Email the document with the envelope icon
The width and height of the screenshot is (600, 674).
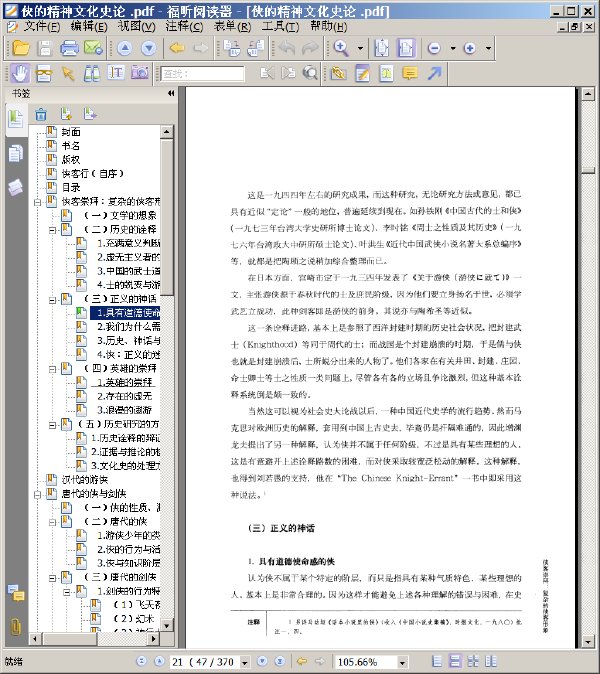pyautogui.click(x=93, y=48)
